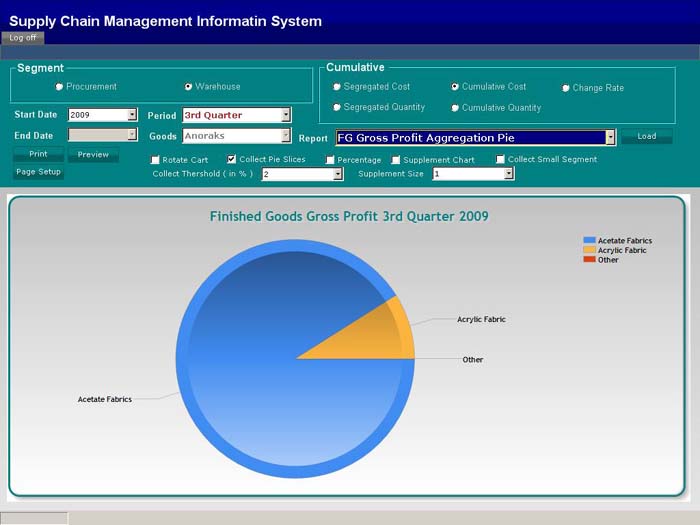Open the Supplement Size dropdown
The height and width of the screenshot is (525, 700).
pyautogui.click(x=509, y=174)
